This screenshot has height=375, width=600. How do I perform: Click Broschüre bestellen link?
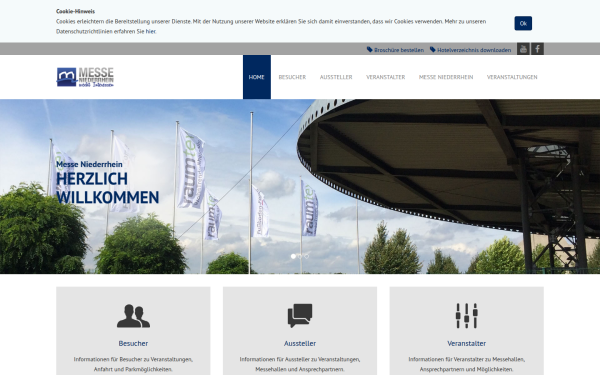(x=399, y=50)
